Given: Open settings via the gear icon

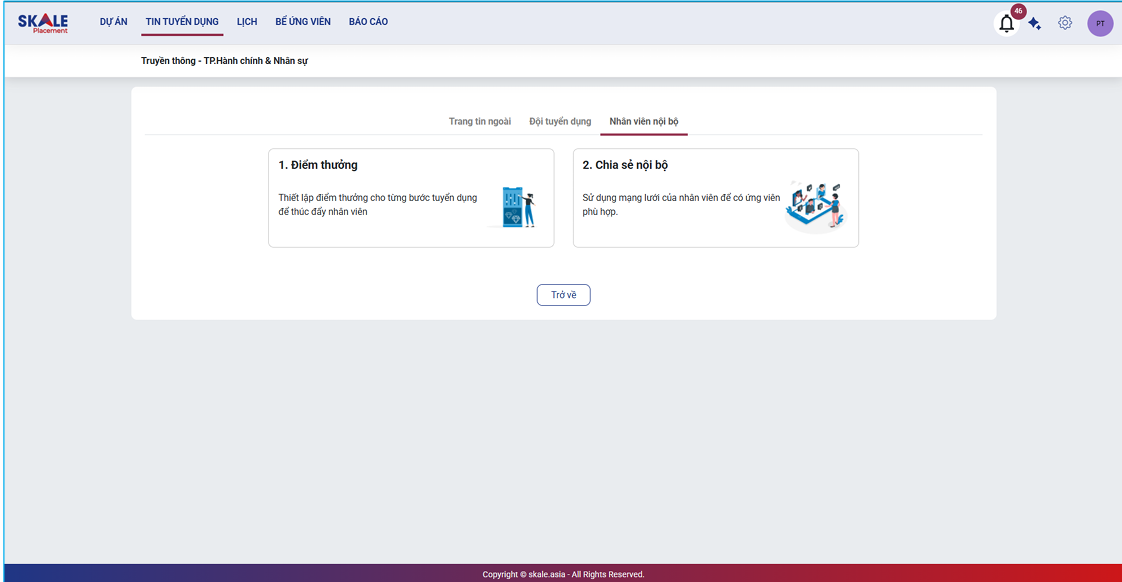Looking at the screenshot, I should pyautogui.click(x=1065, y=23).
